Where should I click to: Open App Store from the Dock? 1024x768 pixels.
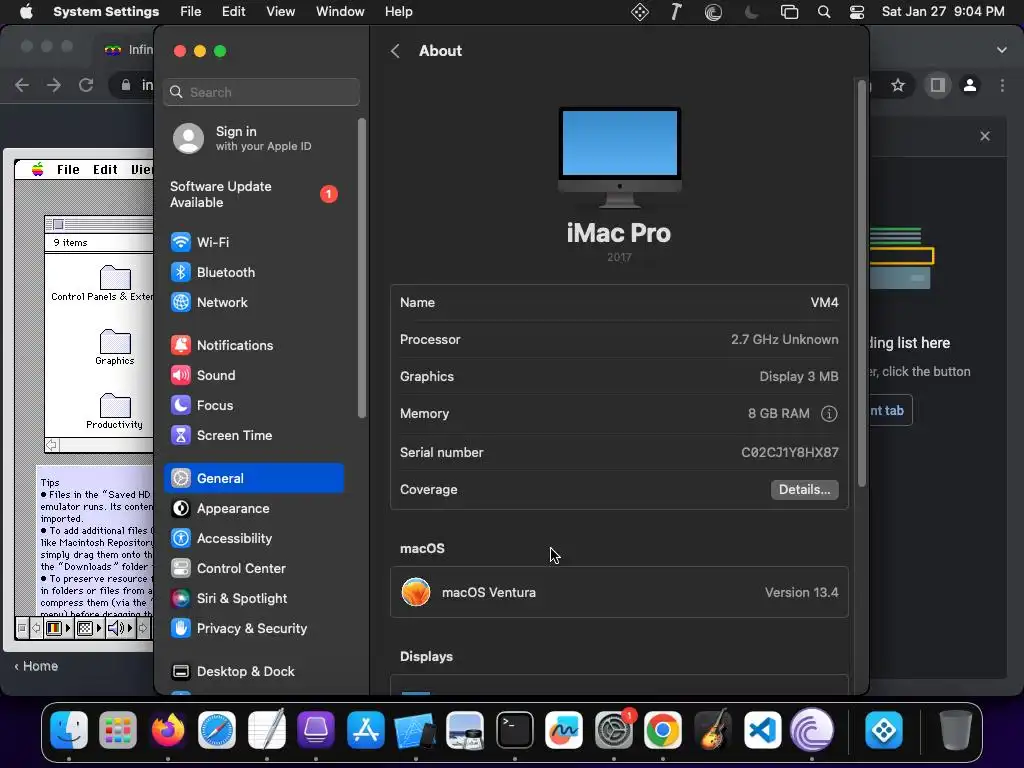click(x=366, y=729)
